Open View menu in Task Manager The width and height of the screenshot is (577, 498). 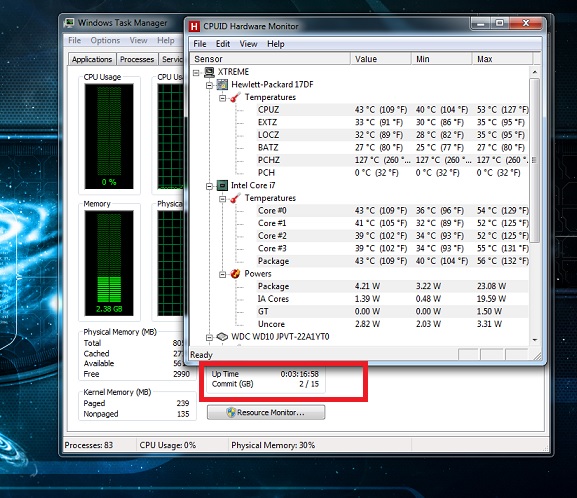coord(138,40)
